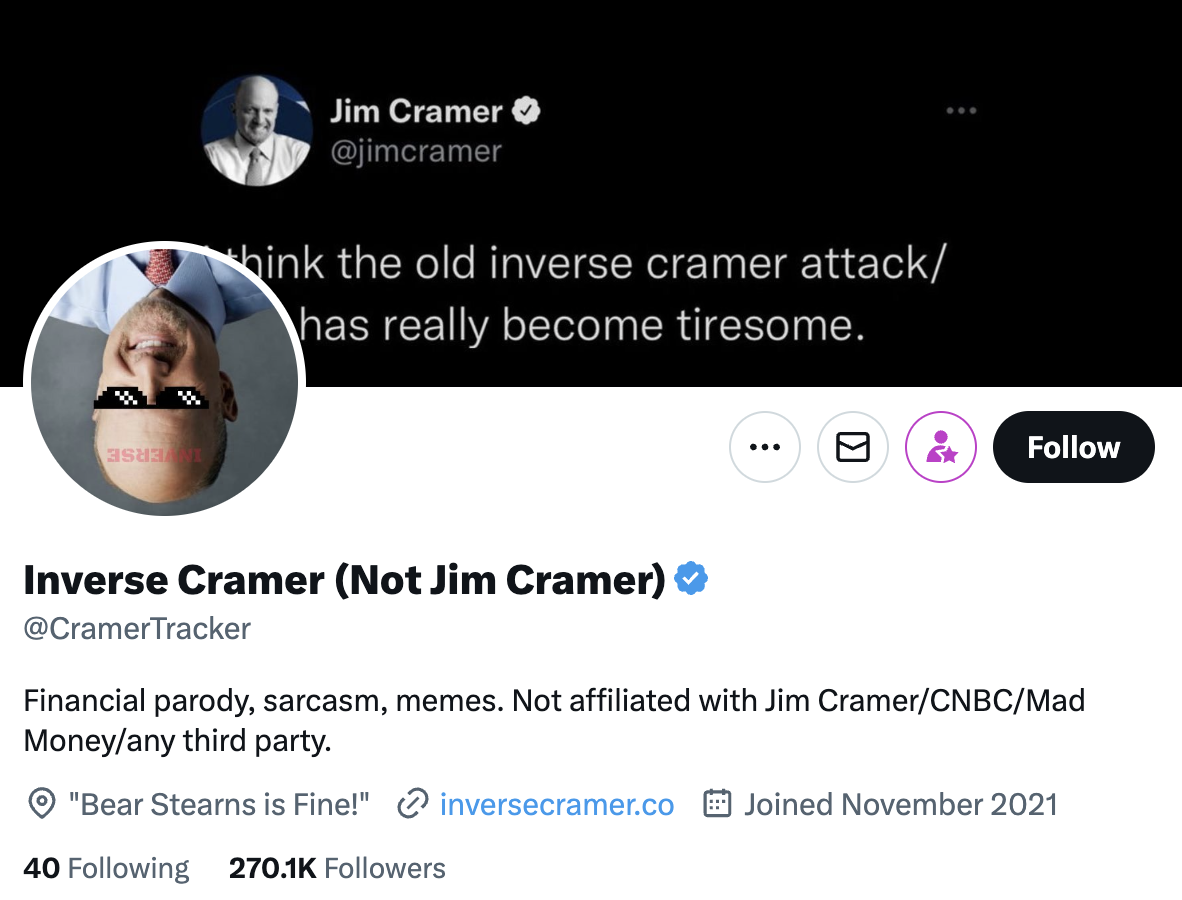Viewport: 1182px width, 900px height.
Task: Click the "Joined November 2021" text
Action: click(x=900, y=804)
